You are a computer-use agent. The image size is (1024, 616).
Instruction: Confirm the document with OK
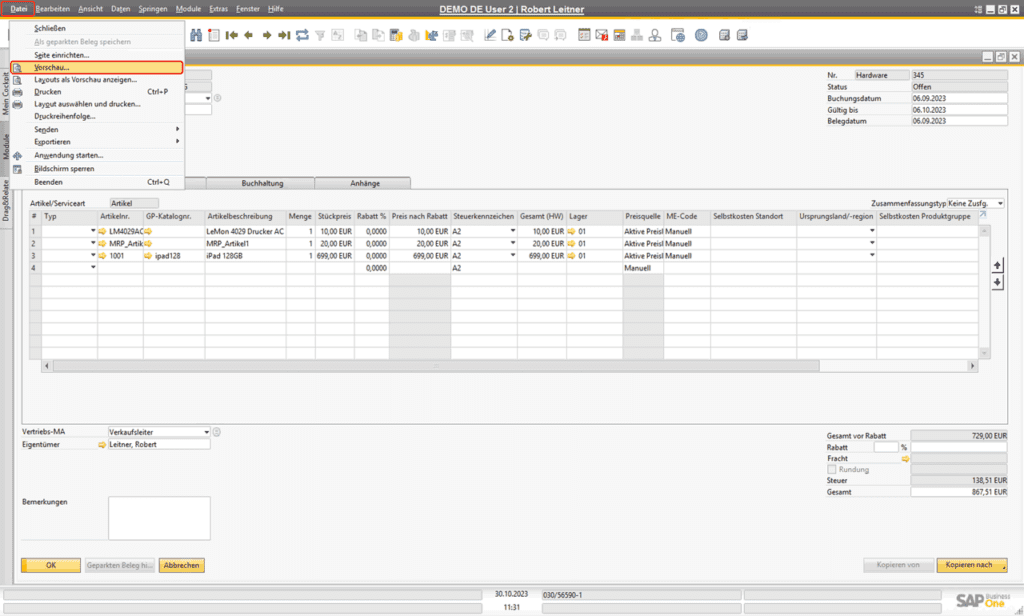pyautogui.click(x=50, y=564)
